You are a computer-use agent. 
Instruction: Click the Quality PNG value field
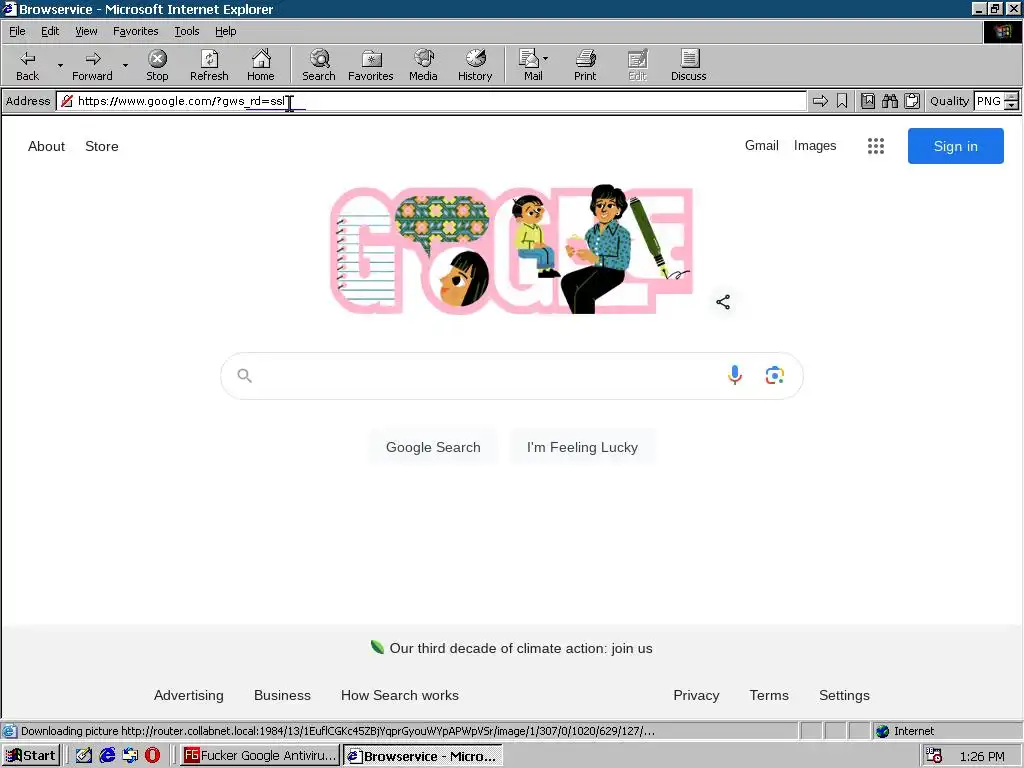[989, 101]
